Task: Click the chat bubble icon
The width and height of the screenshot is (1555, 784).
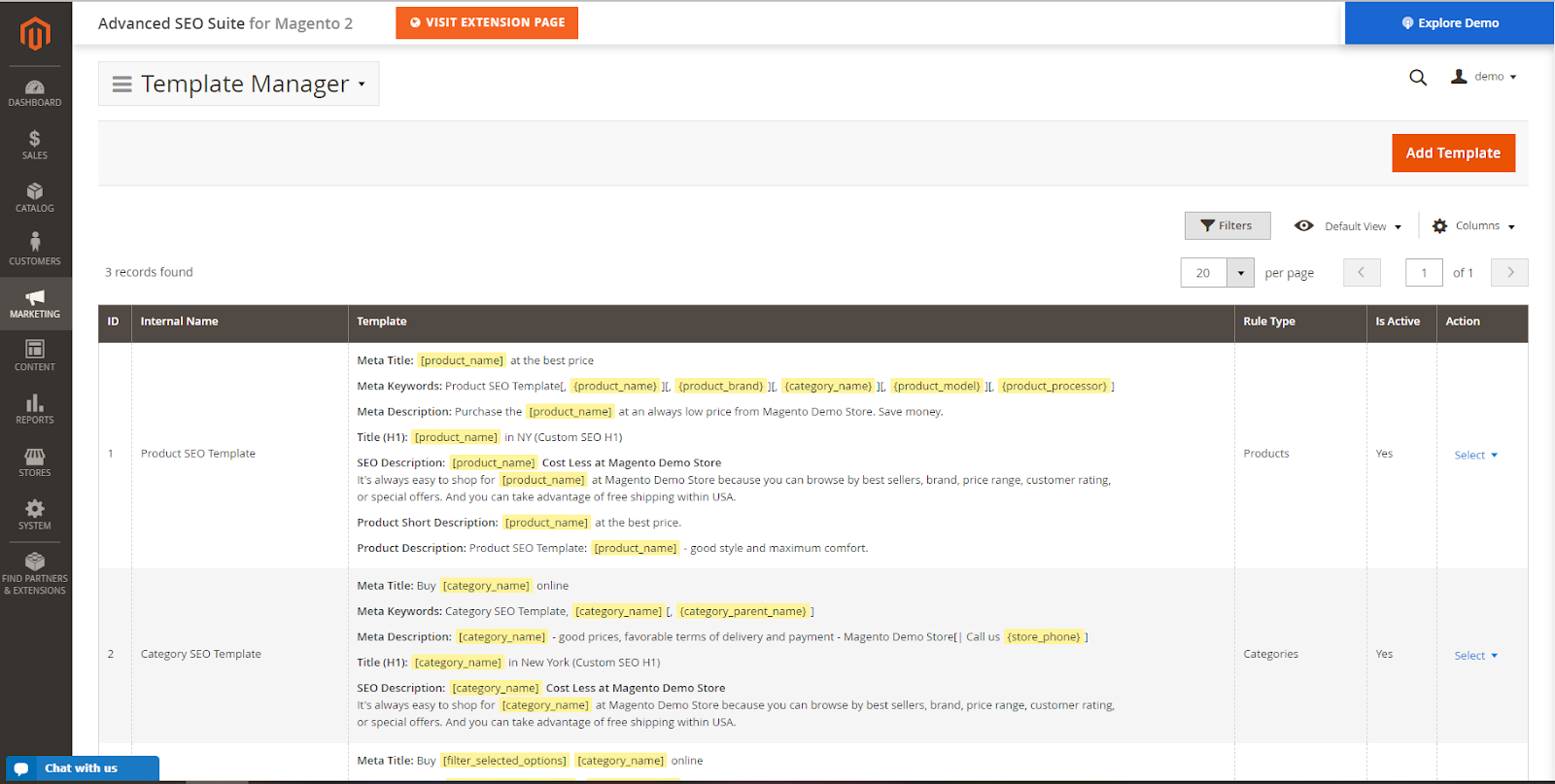Action: coord(21,768)
